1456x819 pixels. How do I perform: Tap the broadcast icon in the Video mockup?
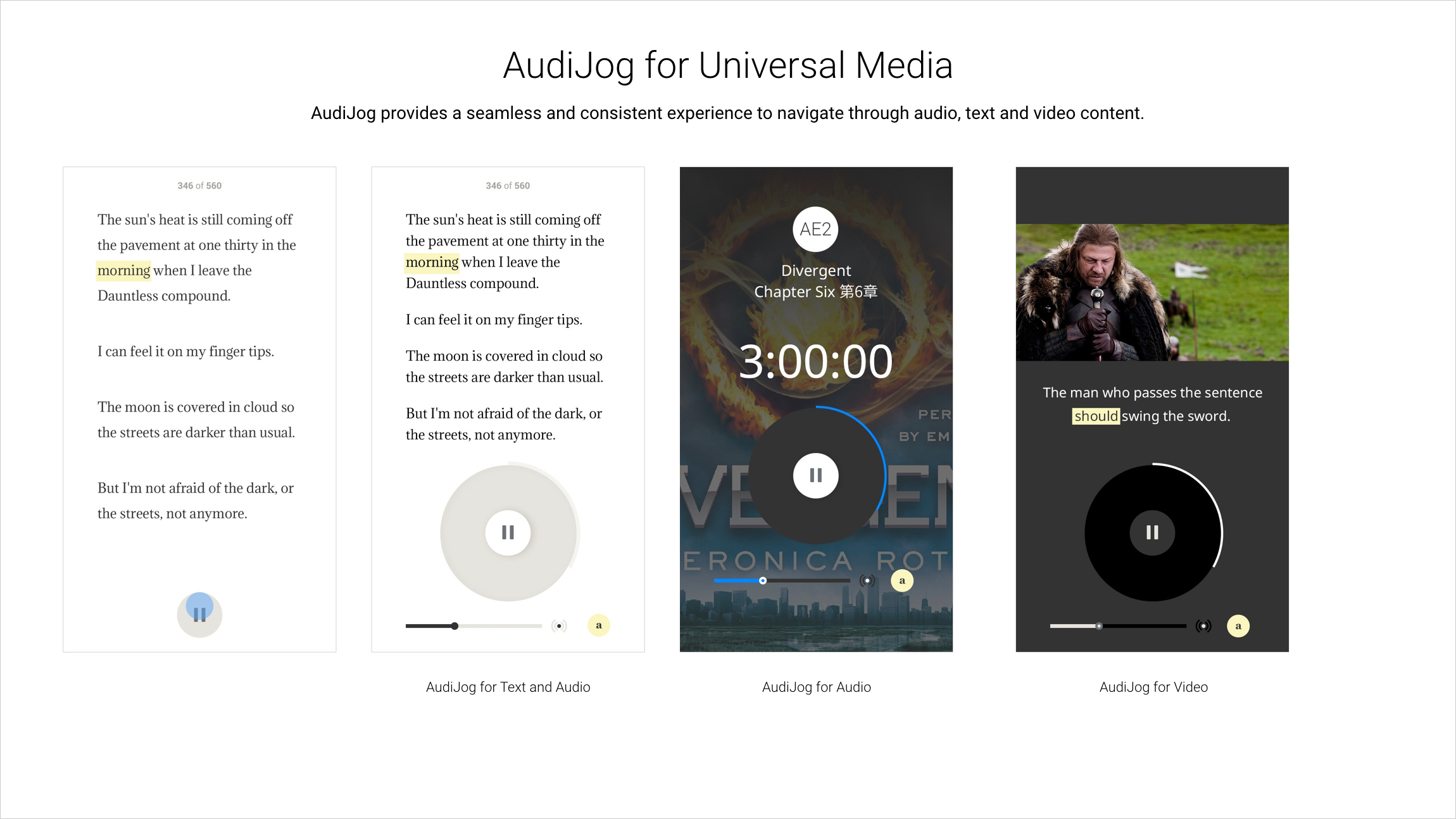pos(1203,626)
